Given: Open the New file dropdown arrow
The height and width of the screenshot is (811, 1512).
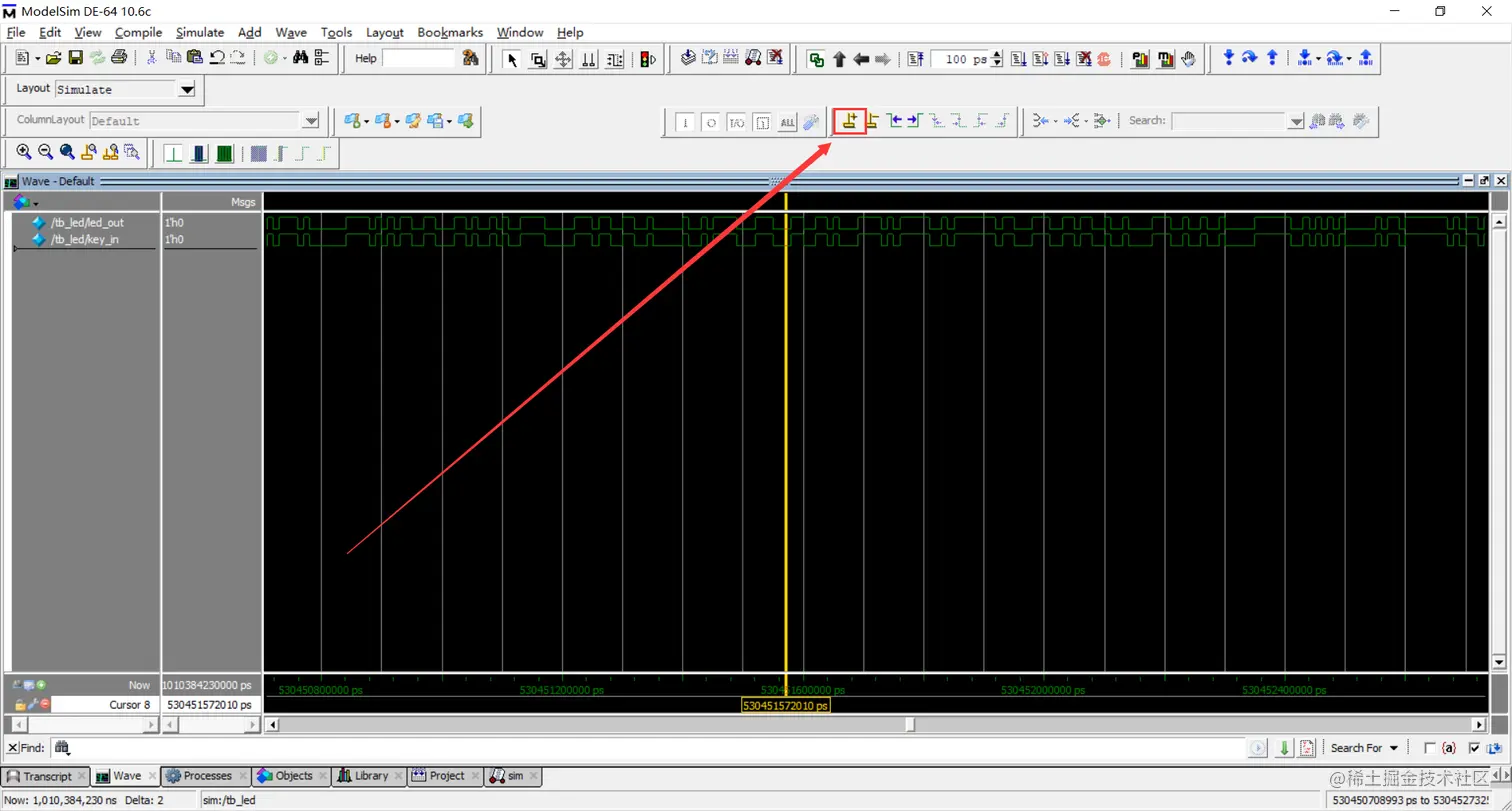Looking at the screenshot, I should [36, 59].
